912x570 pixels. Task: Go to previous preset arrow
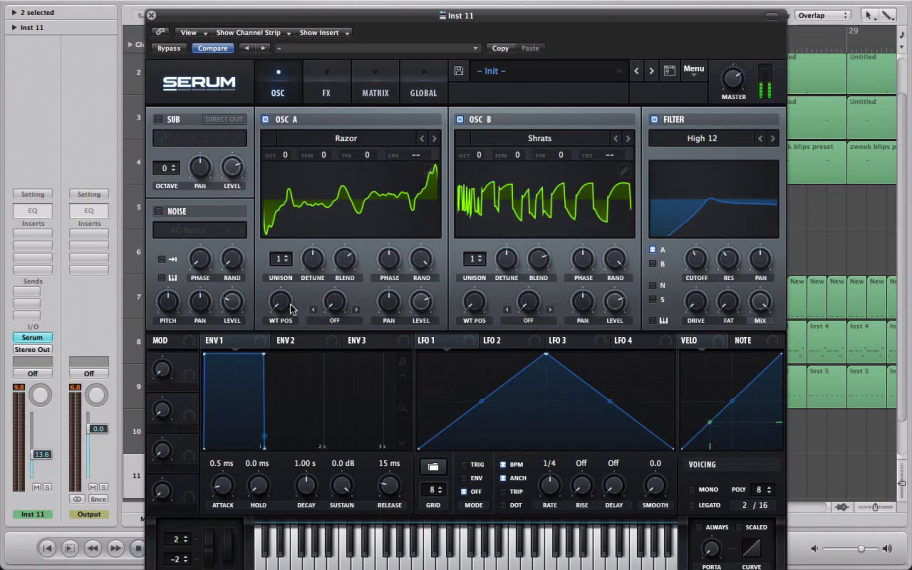[636, 71]
